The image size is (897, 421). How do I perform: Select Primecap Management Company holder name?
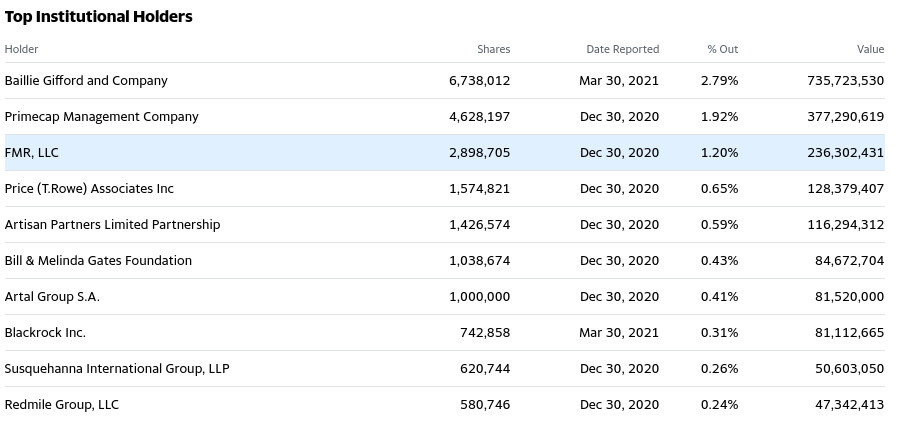tap(102, 117)
